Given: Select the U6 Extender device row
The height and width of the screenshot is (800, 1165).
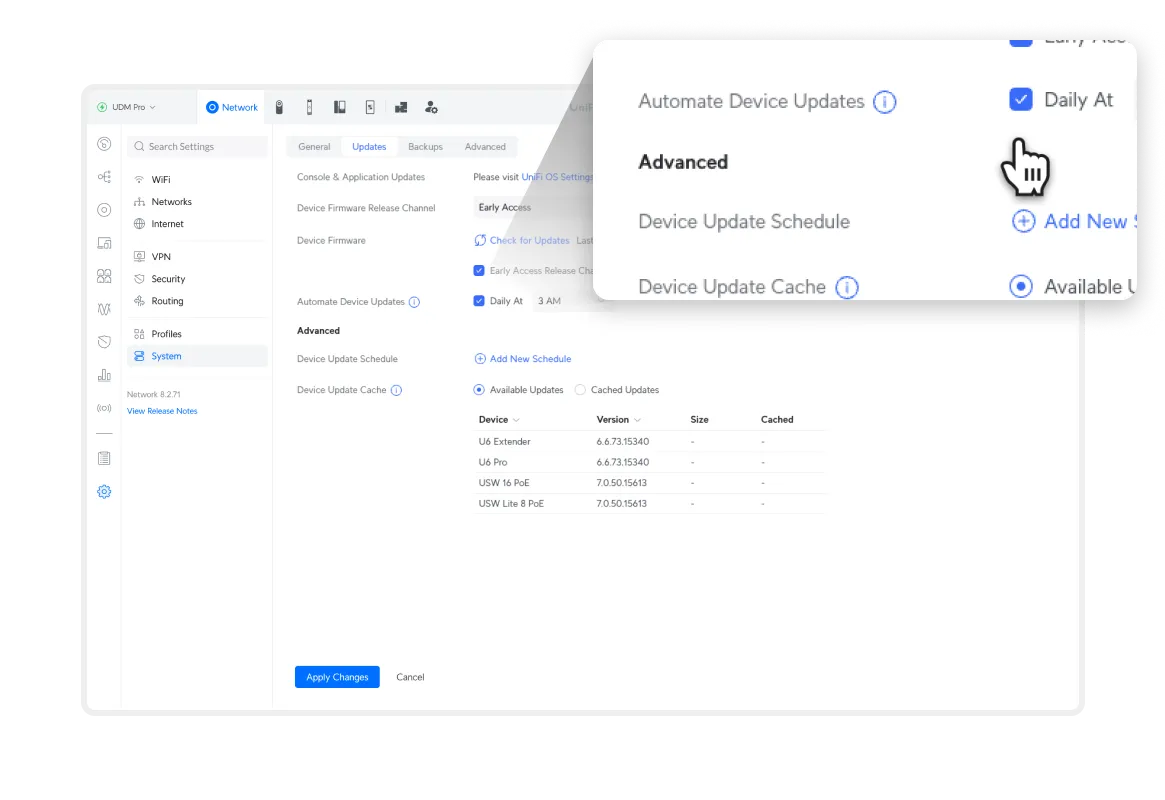Looking at the screenshot, I should (x=649, y=441).
